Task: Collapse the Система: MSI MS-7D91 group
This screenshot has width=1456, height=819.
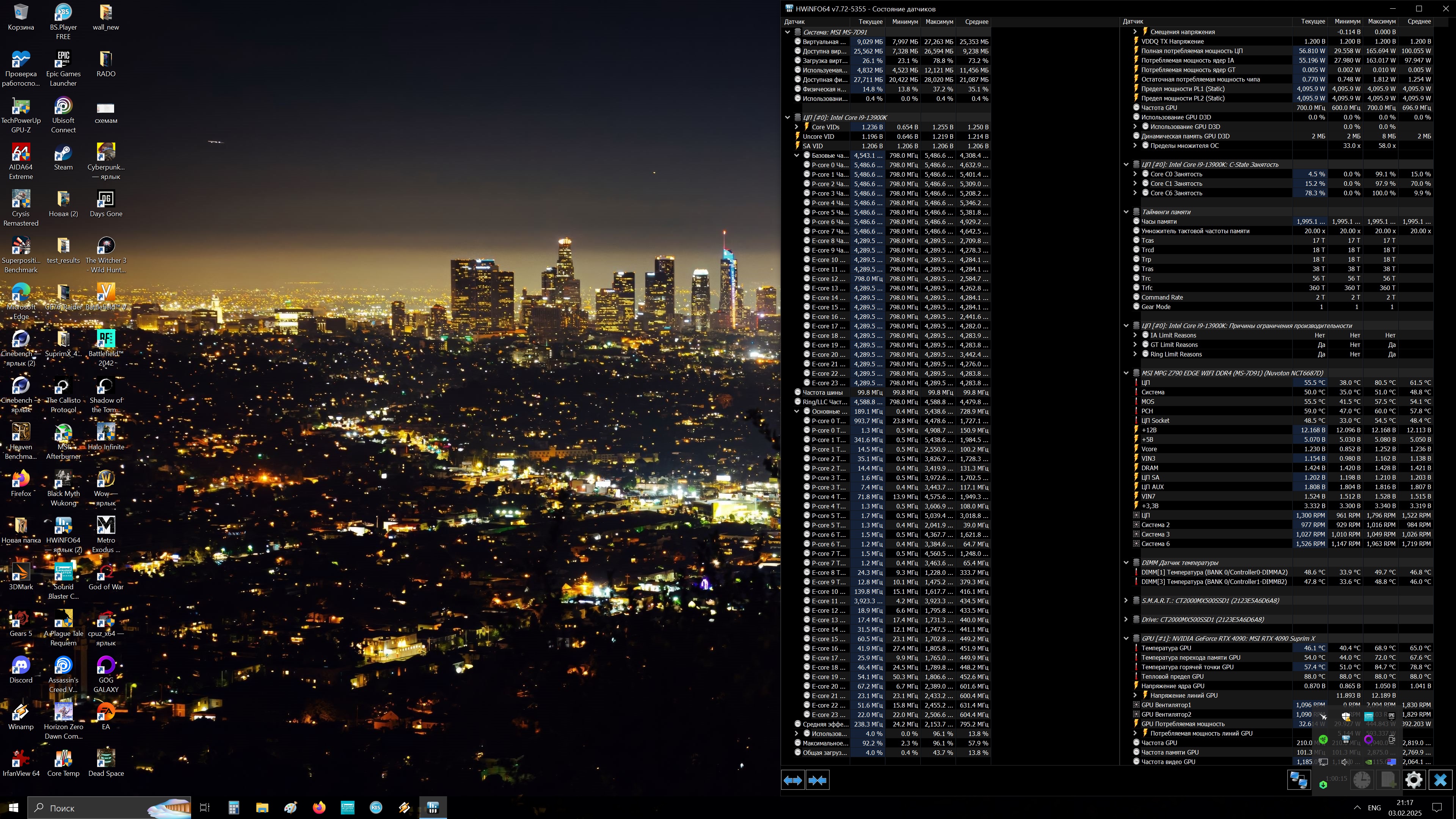Action: pyautogui.click(x=788, y=32)
